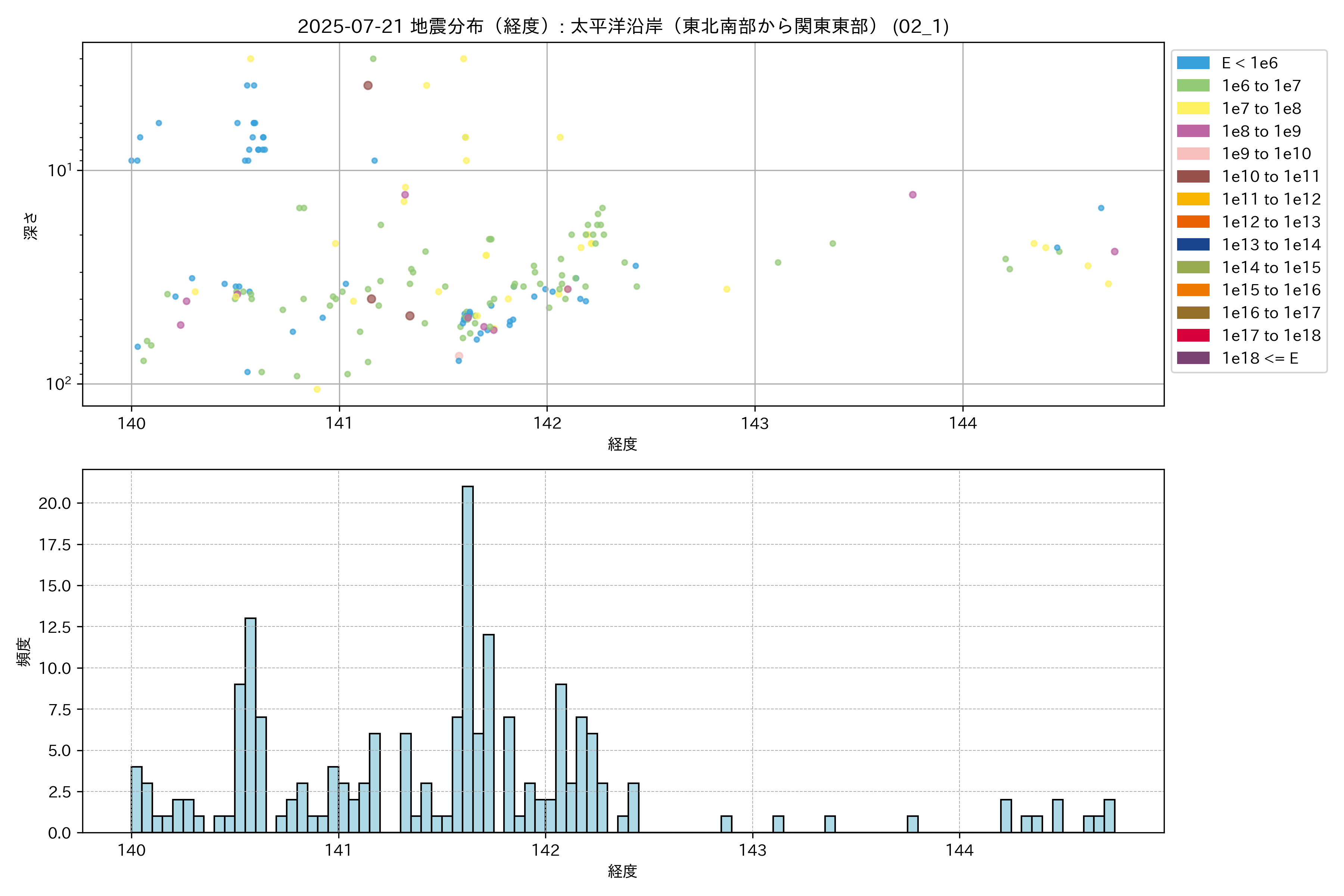Click the 20.0 tick label on histogram
The image size is (1344, 896).
tap(54, 503)
